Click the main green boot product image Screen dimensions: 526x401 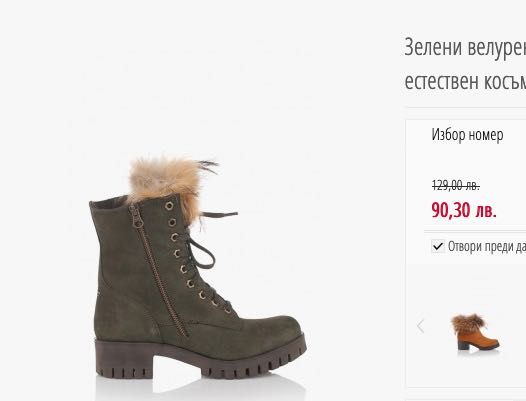point(198,268)
